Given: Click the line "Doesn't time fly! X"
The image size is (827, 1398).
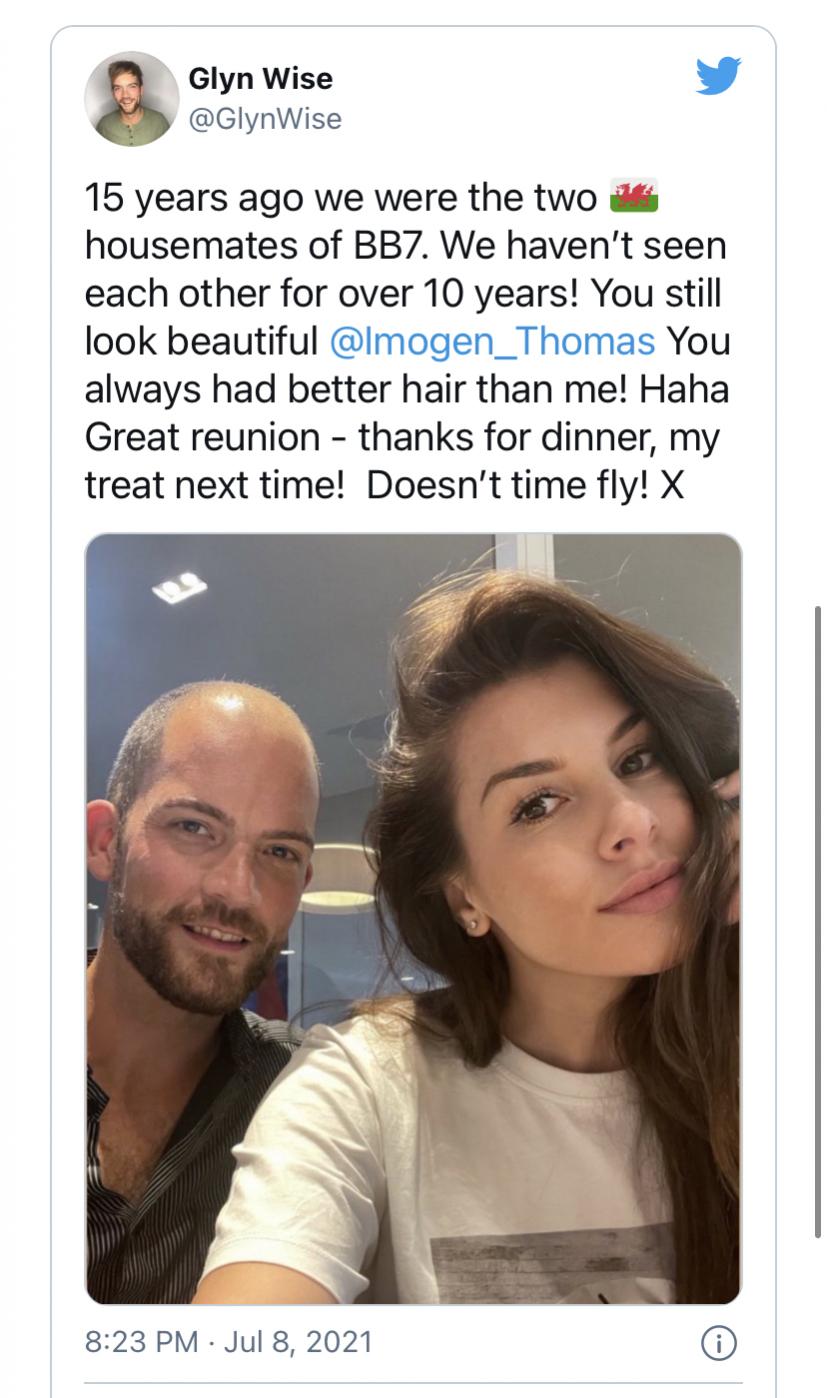Looking at the screenshot, I should tap(525, 486).
